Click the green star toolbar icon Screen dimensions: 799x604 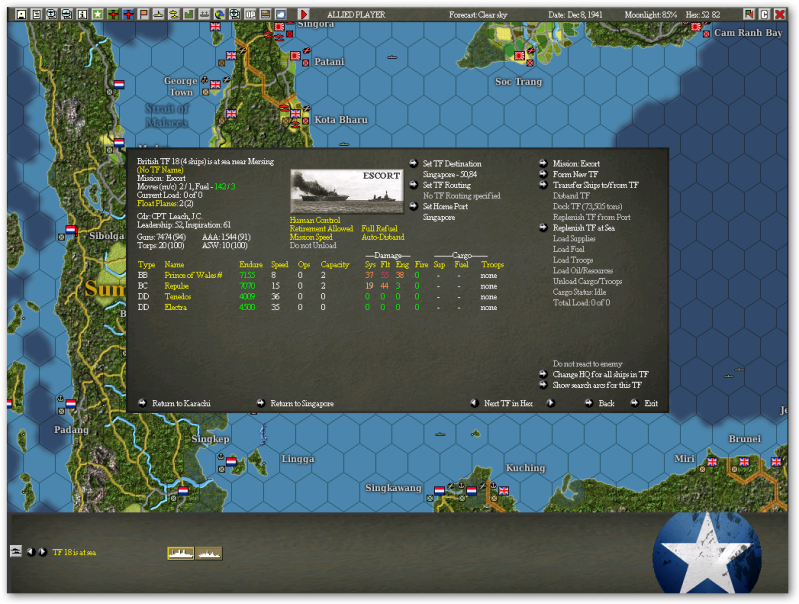pyautogui.click(x=97, y=14)
